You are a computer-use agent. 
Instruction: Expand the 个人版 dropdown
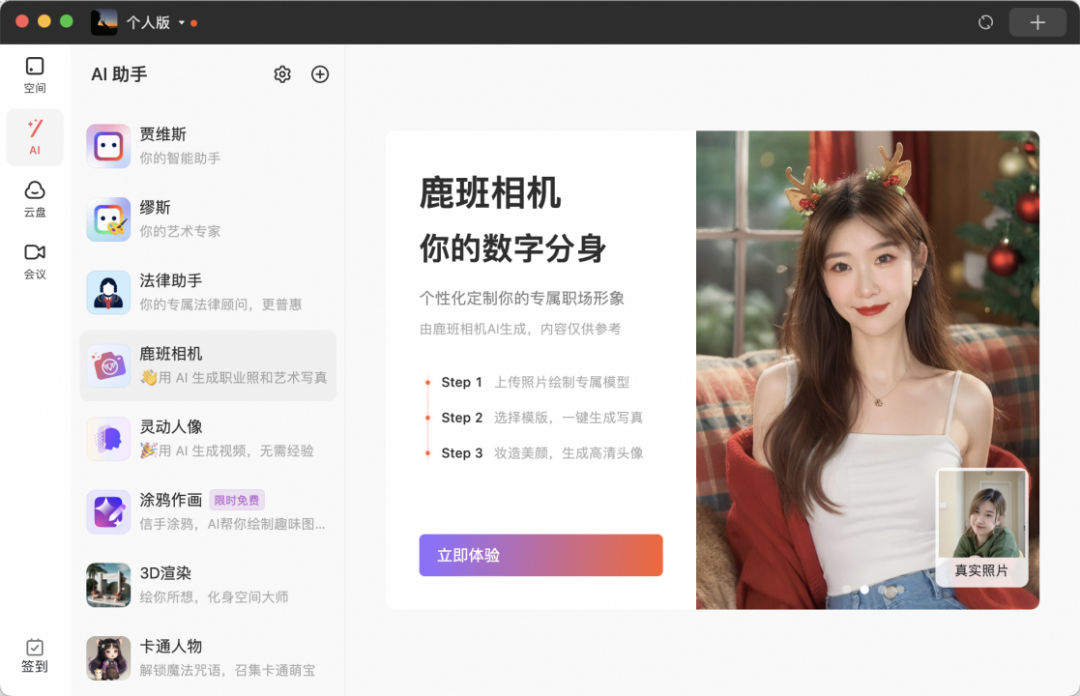[160, 22]
